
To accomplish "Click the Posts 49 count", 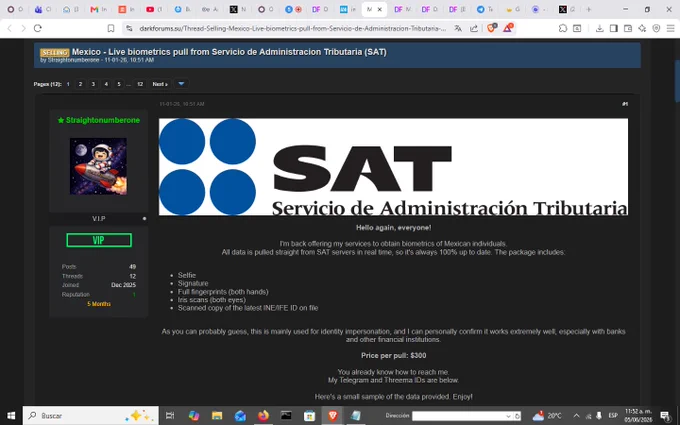I will pyautogui.click(x=132, y=266).
